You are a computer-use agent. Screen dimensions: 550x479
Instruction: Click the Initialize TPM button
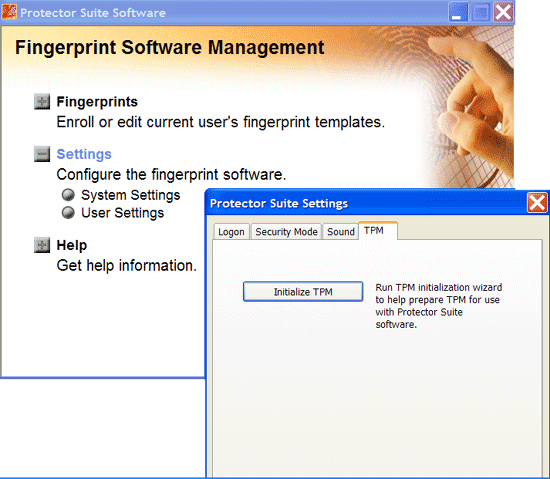(303, 292)
